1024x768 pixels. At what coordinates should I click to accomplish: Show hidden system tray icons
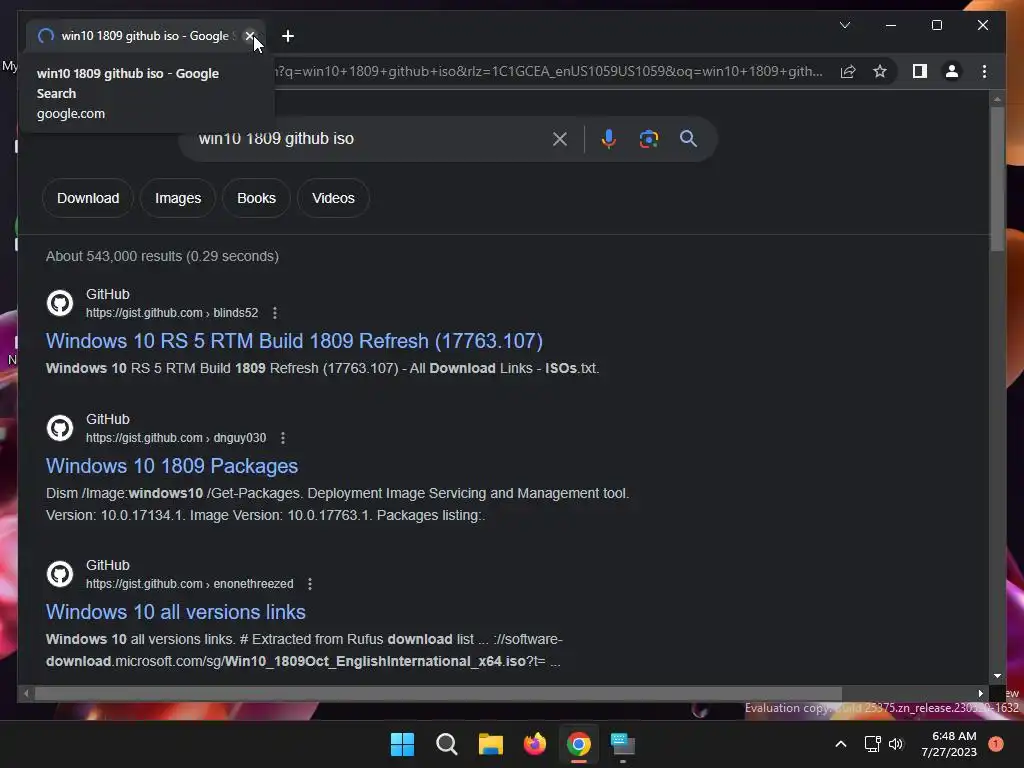tap(841, 744)
